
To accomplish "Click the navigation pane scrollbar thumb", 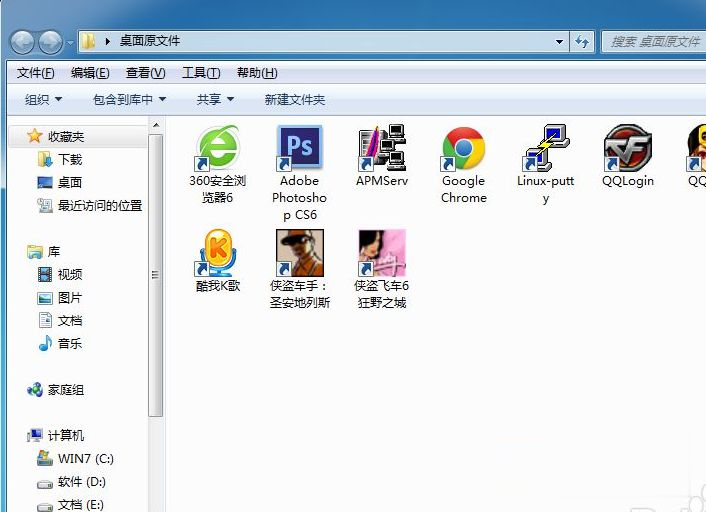I will point(156,275).
